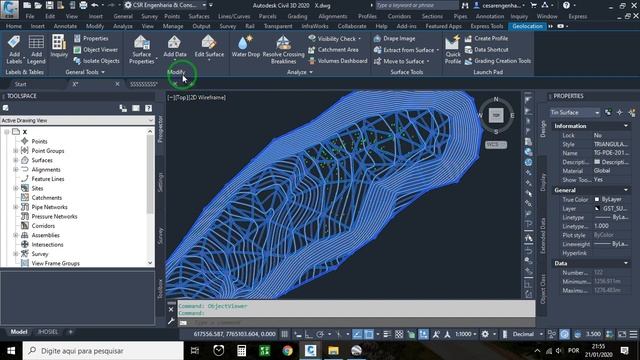This screenshot has width=640, height=360.
Task: Toggle lineweight display in the status bar
Action: [x=387, y=334]
